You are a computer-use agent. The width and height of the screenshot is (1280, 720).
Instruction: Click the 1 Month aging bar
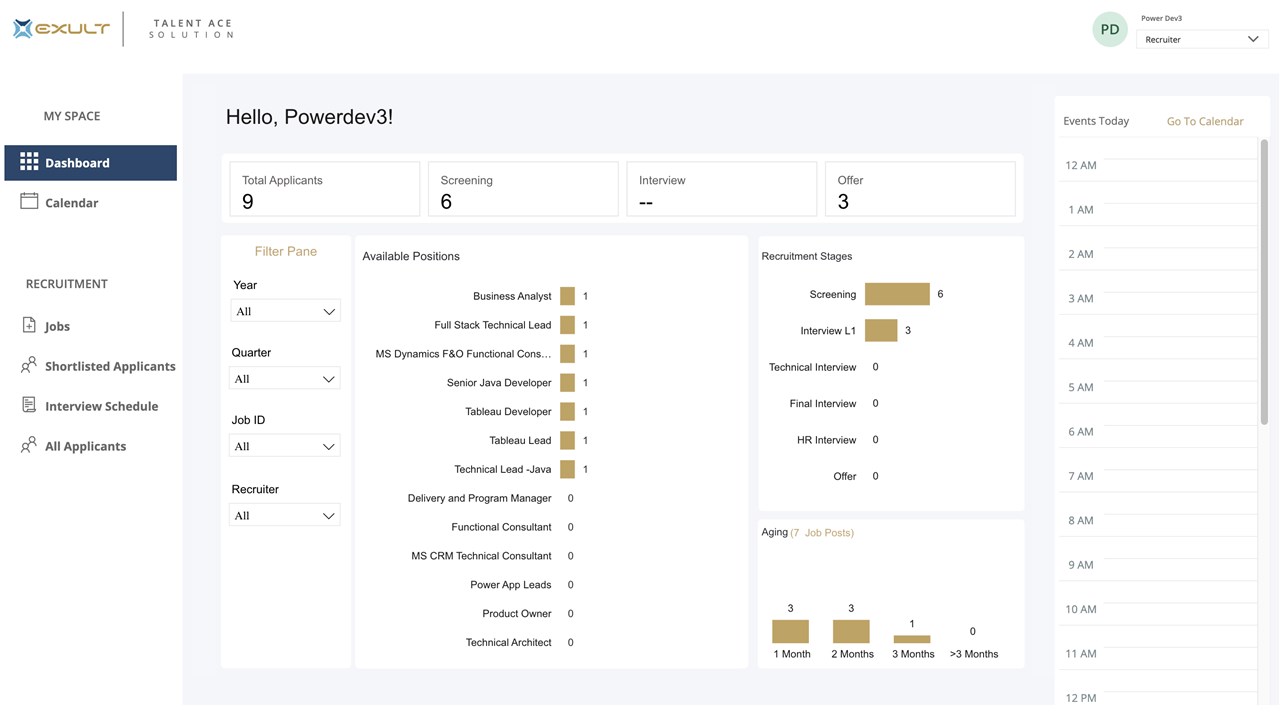[x=790, y=631]
